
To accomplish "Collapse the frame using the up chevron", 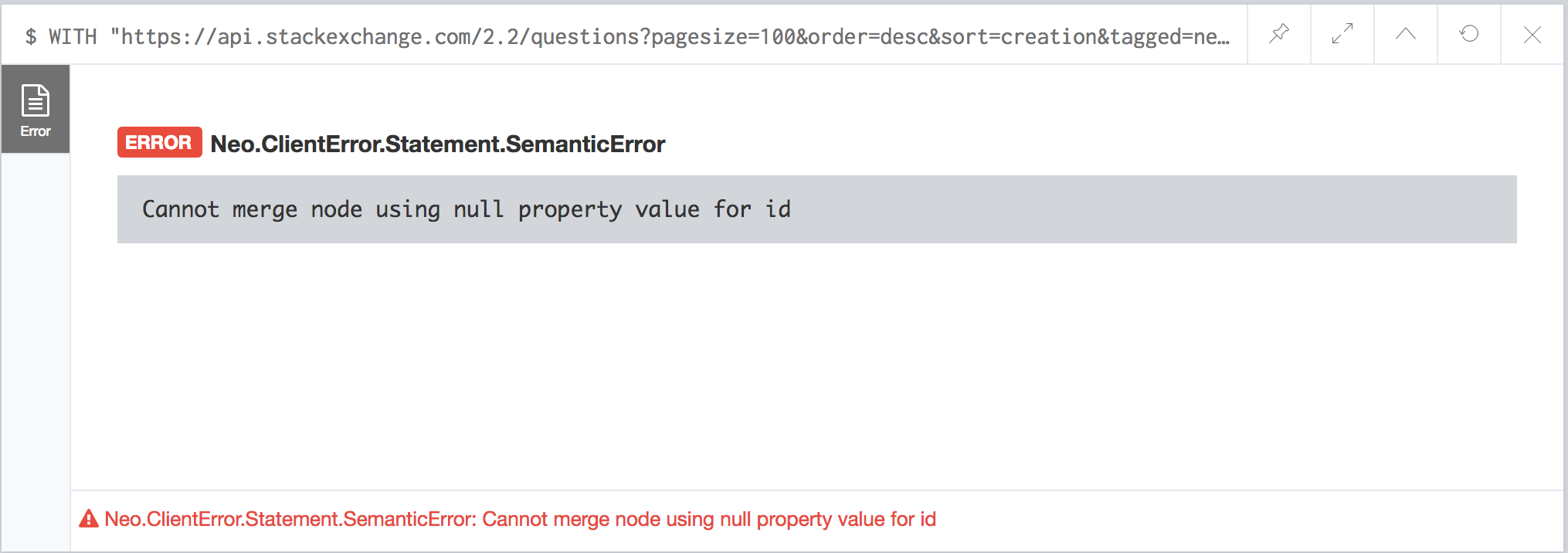I will [x=1405, y=34].
